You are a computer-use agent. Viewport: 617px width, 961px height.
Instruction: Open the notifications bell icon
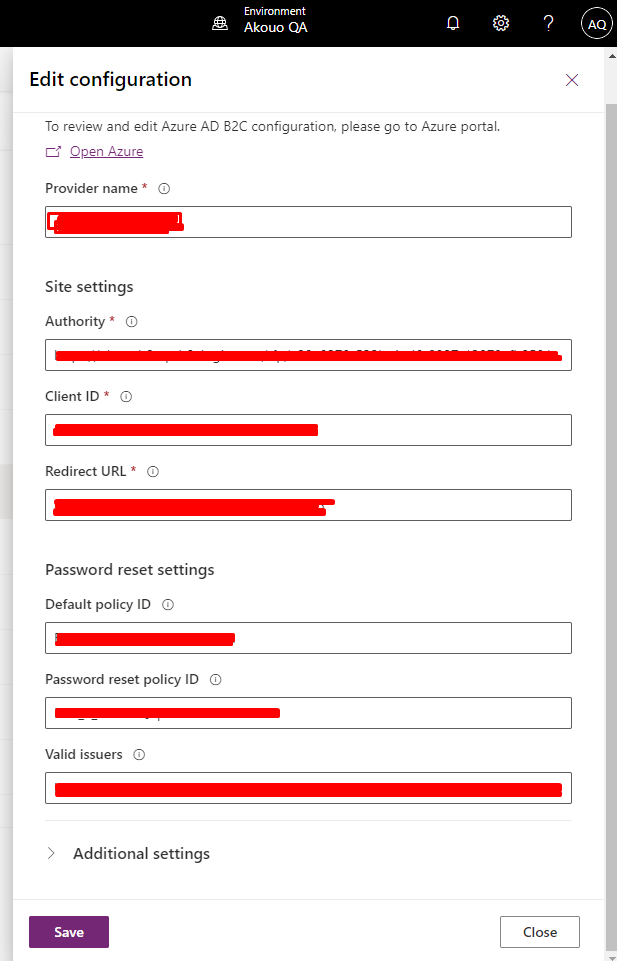click(453, 22)
